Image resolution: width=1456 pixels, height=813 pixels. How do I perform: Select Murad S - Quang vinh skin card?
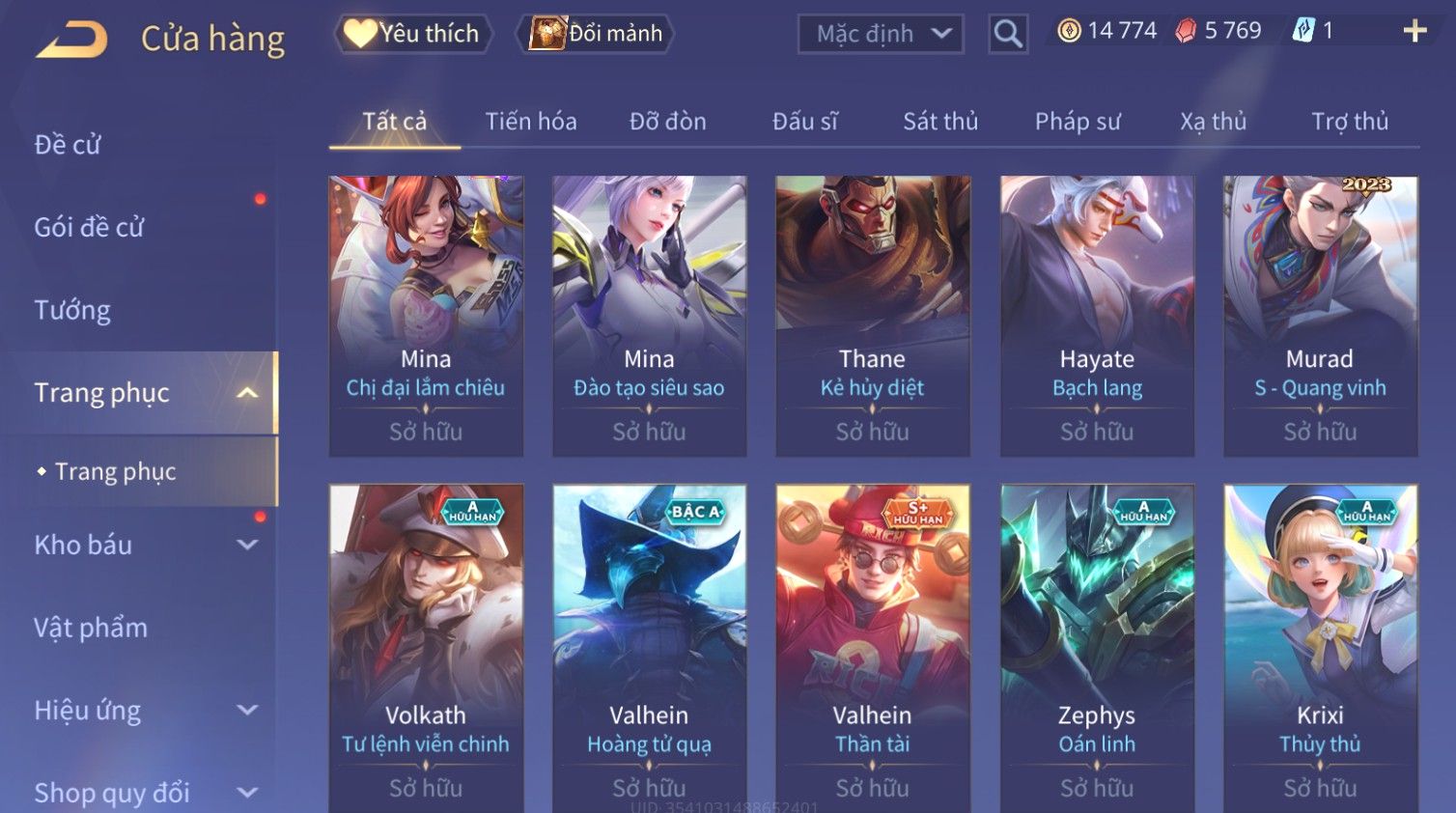[1320, 316]
